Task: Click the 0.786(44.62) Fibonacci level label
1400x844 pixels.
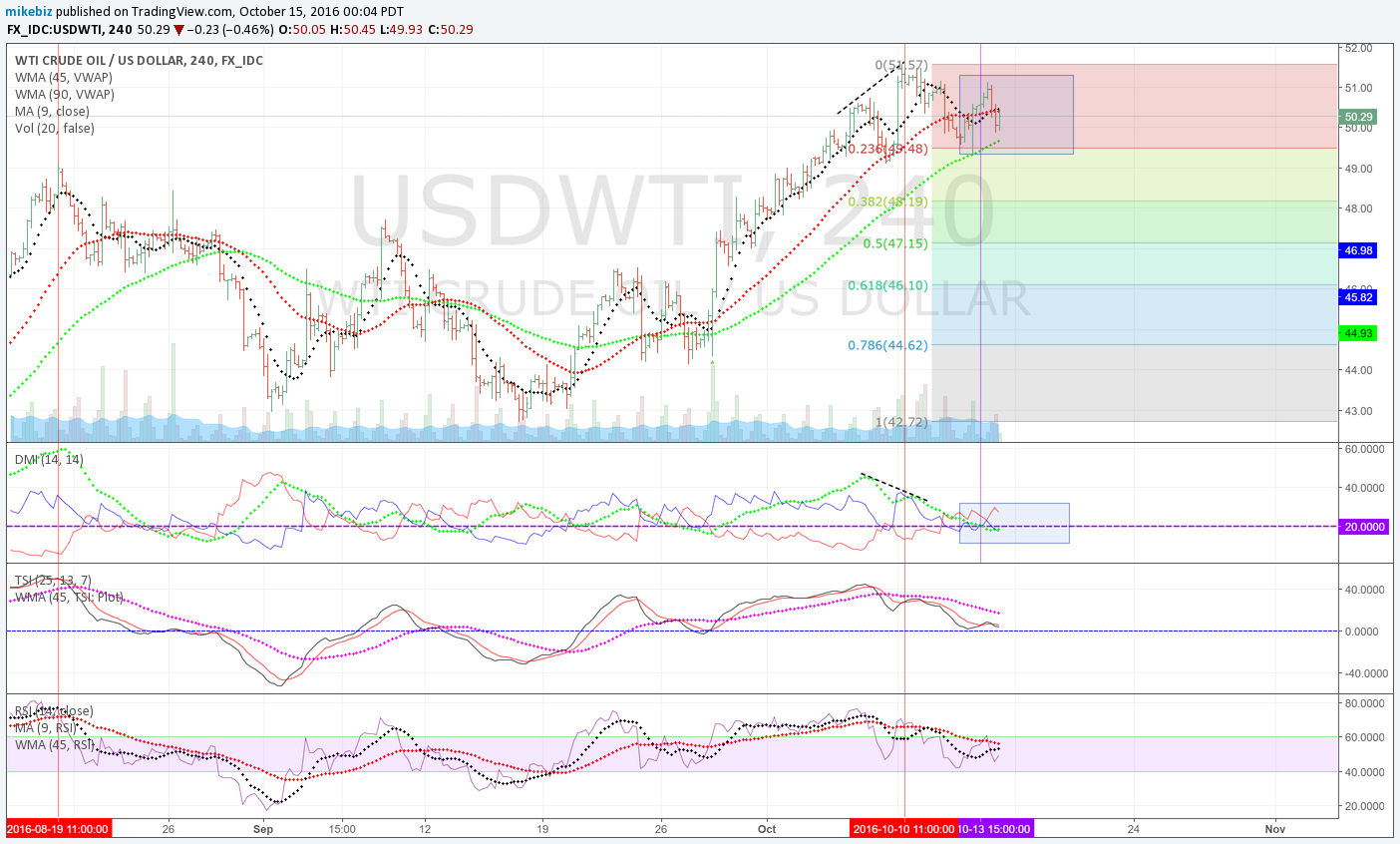Action: click(x=888, y=345)
